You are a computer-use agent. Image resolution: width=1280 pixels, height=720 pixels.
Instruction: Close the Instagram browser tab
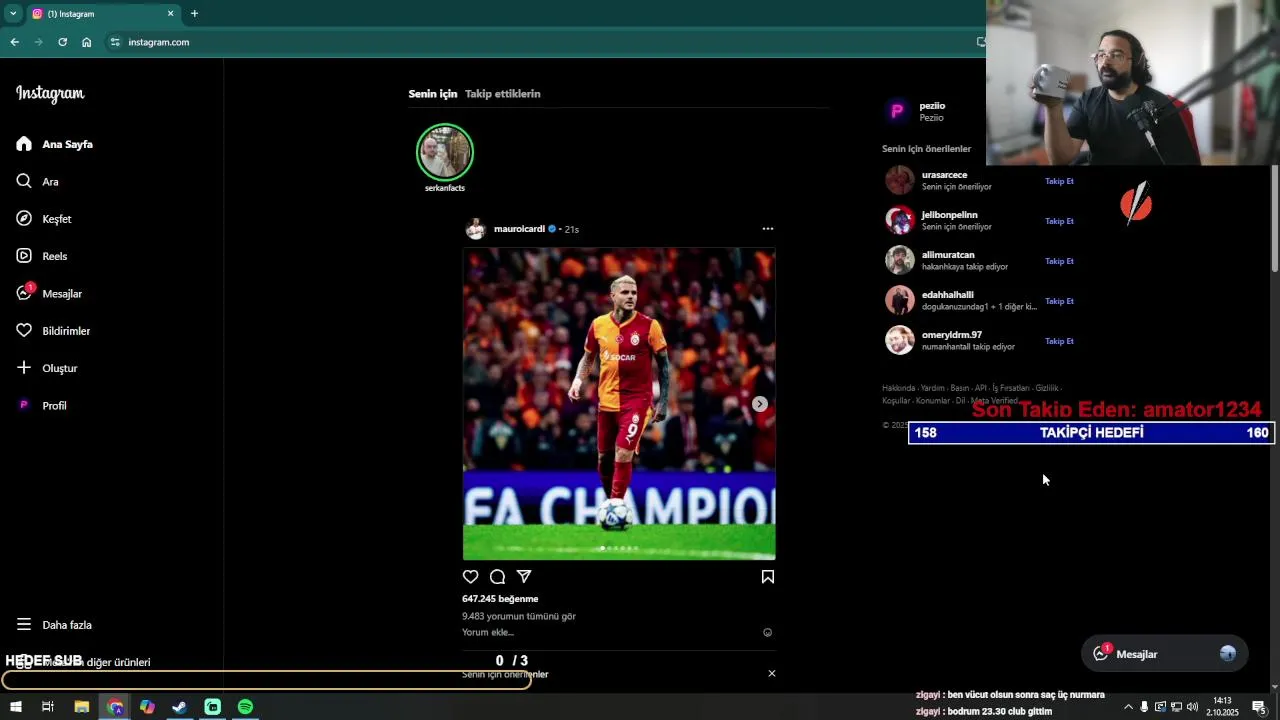tap(170, 14)
